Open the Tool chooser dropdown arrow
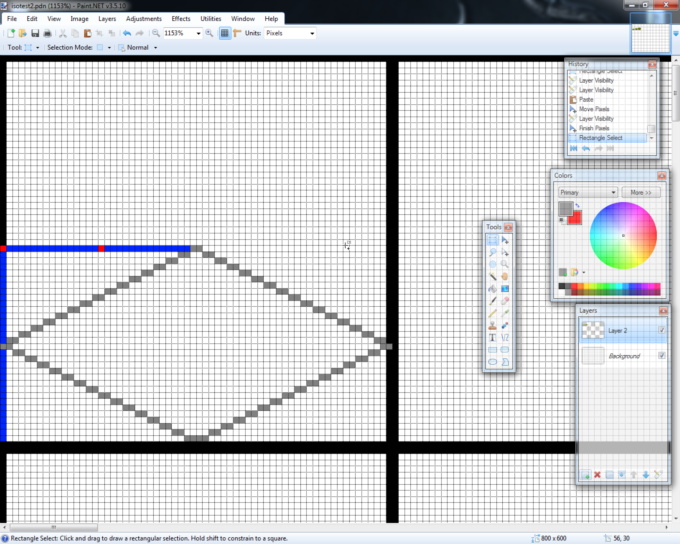The height and width of the screenshot is (544, 680). pos(37,48)
